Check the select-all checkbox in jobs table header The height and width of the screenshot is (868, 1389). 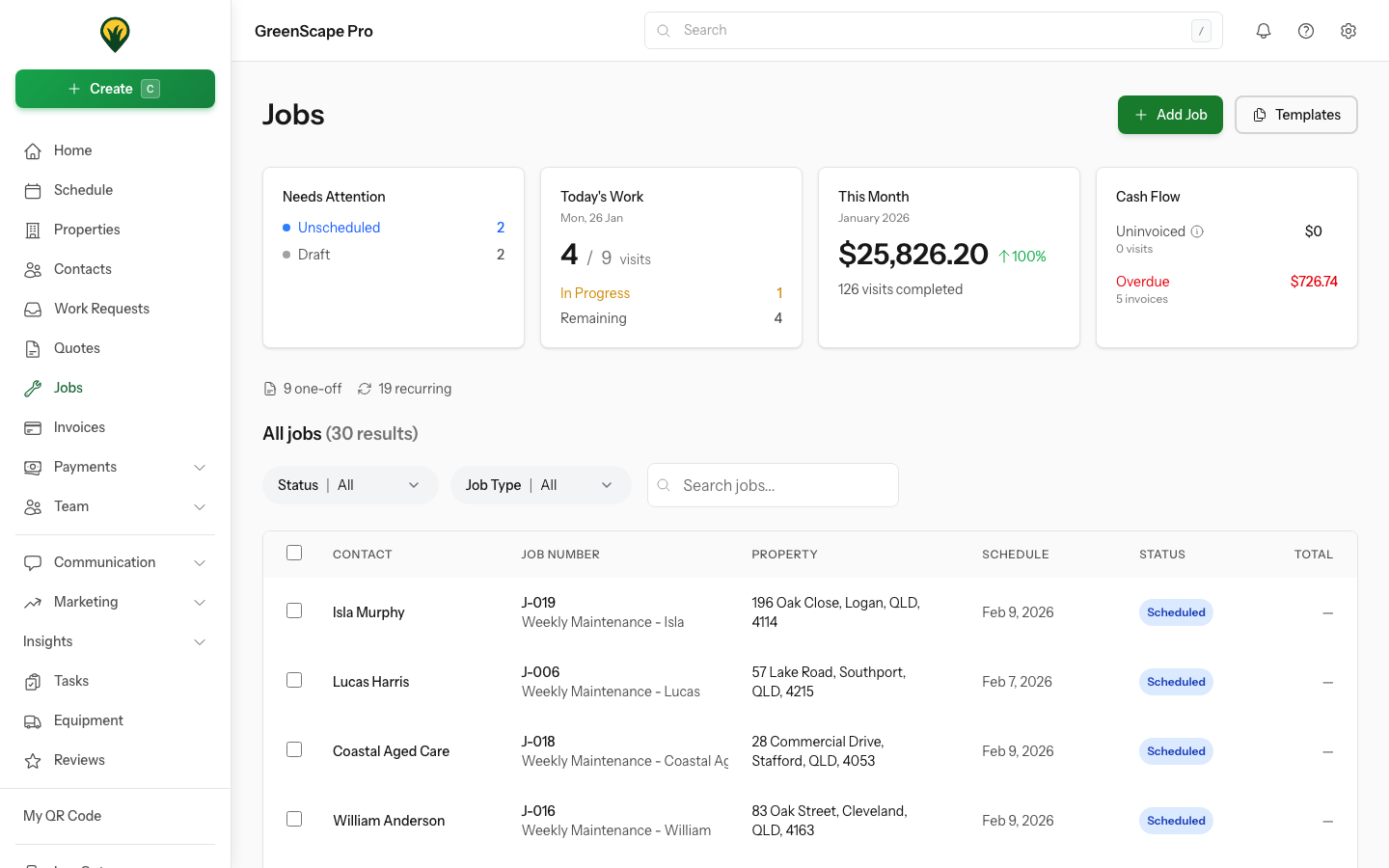coord(294,553)
